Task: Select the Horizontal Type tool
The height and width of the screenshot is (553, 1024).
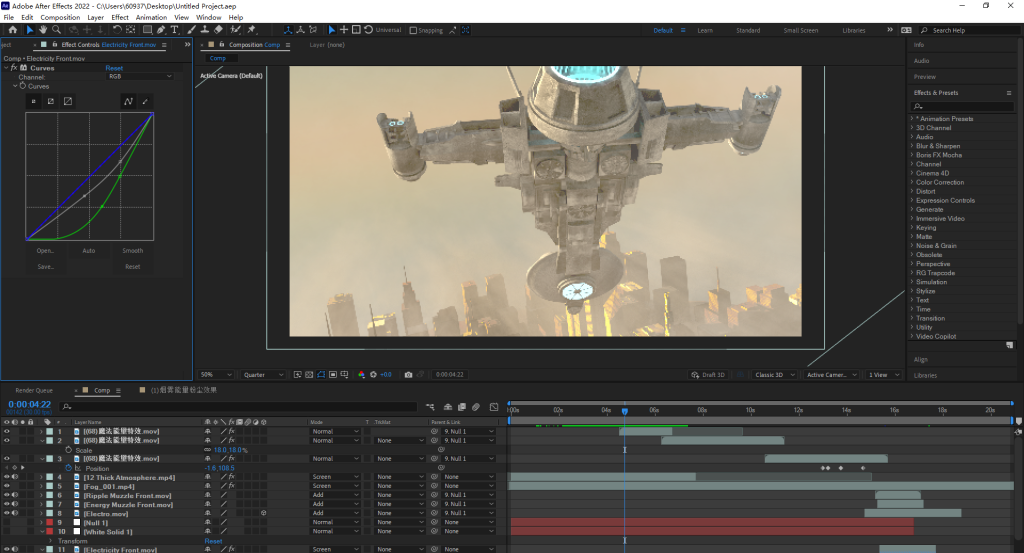Action: tap(174, 29)
